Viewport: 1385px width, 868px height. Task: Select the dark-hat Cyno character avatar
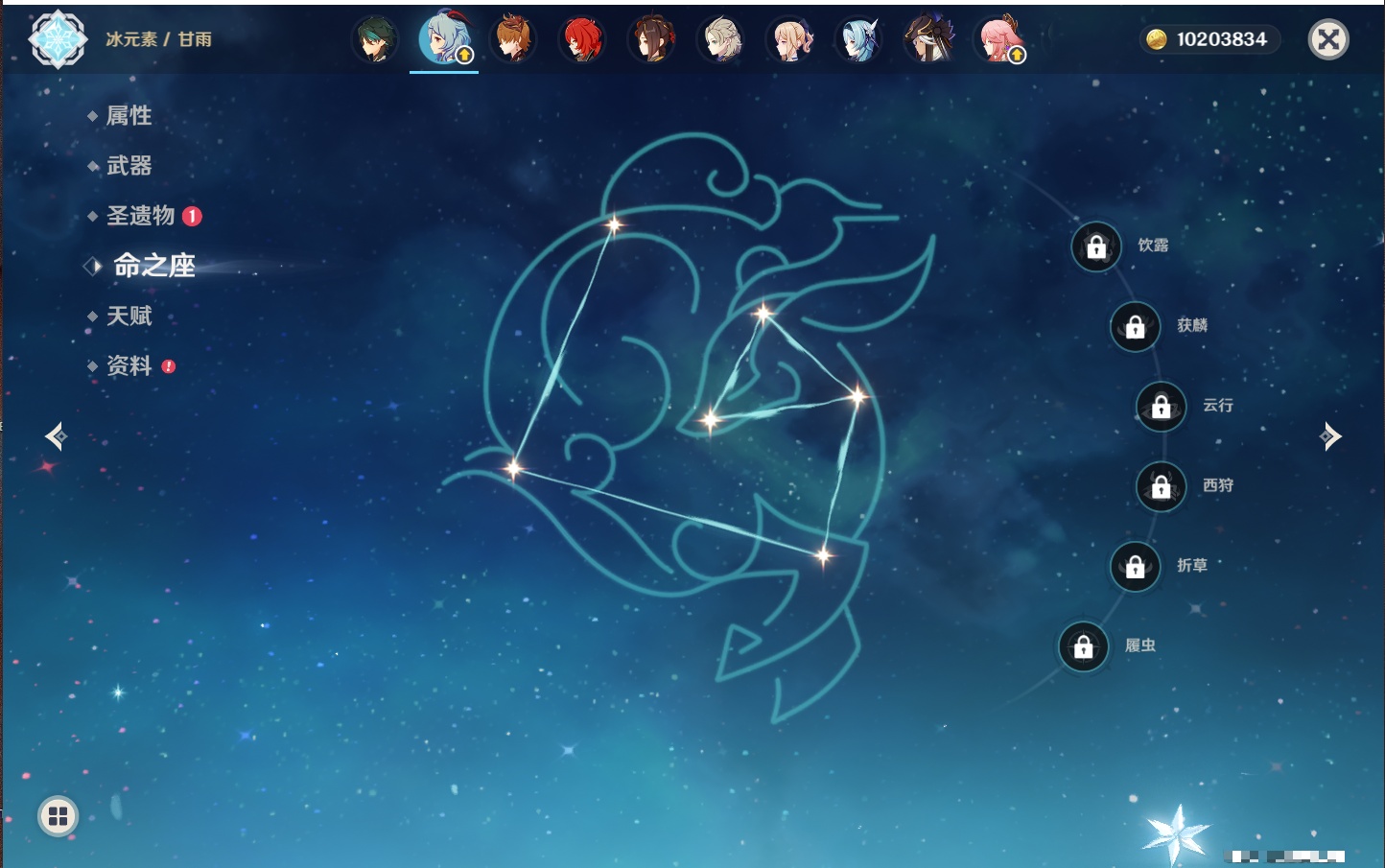click(929, 40)
